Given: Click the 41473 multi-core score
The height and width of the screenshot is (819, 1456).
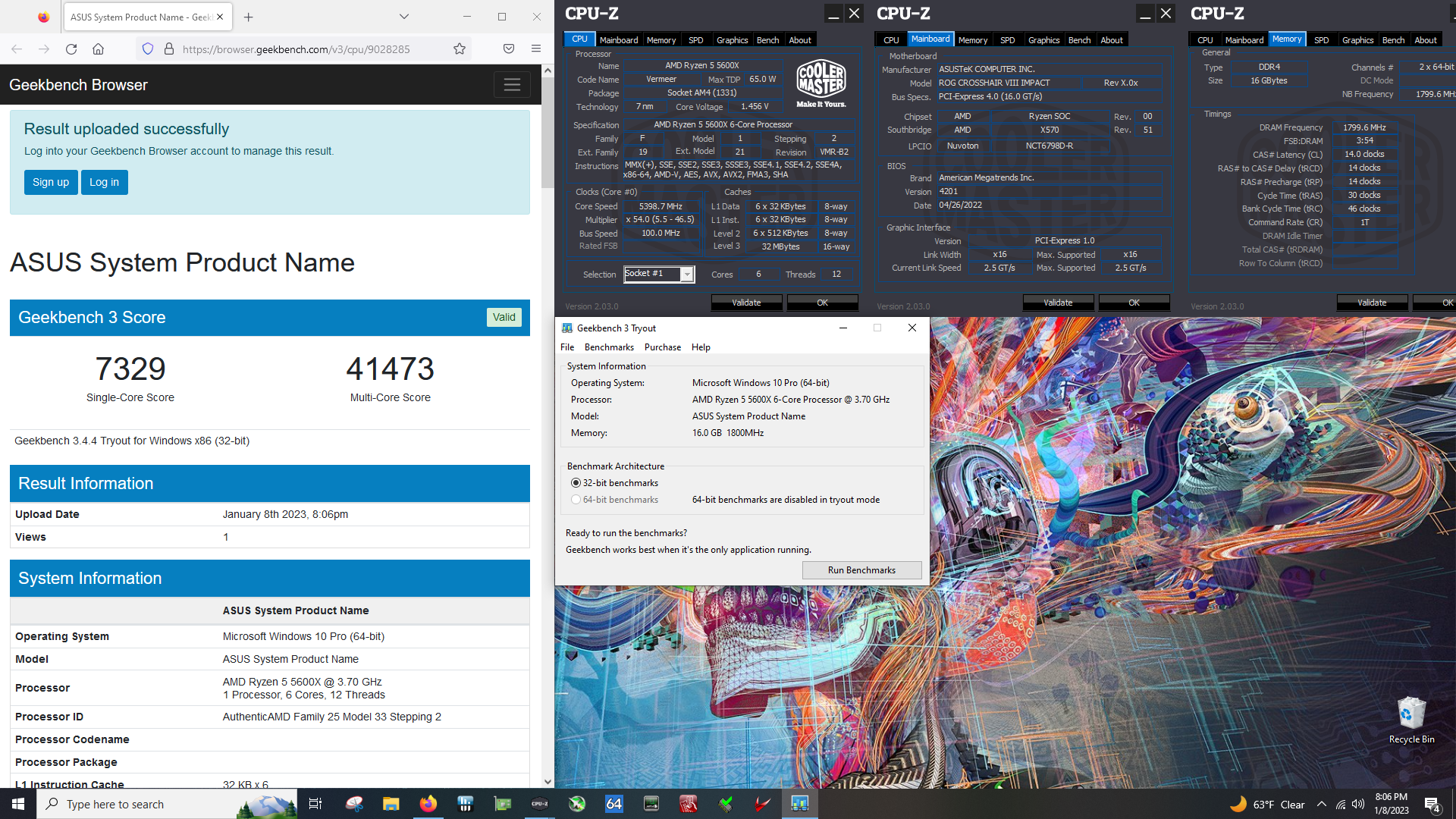Looking at the screenshot, I should point(391,369).
